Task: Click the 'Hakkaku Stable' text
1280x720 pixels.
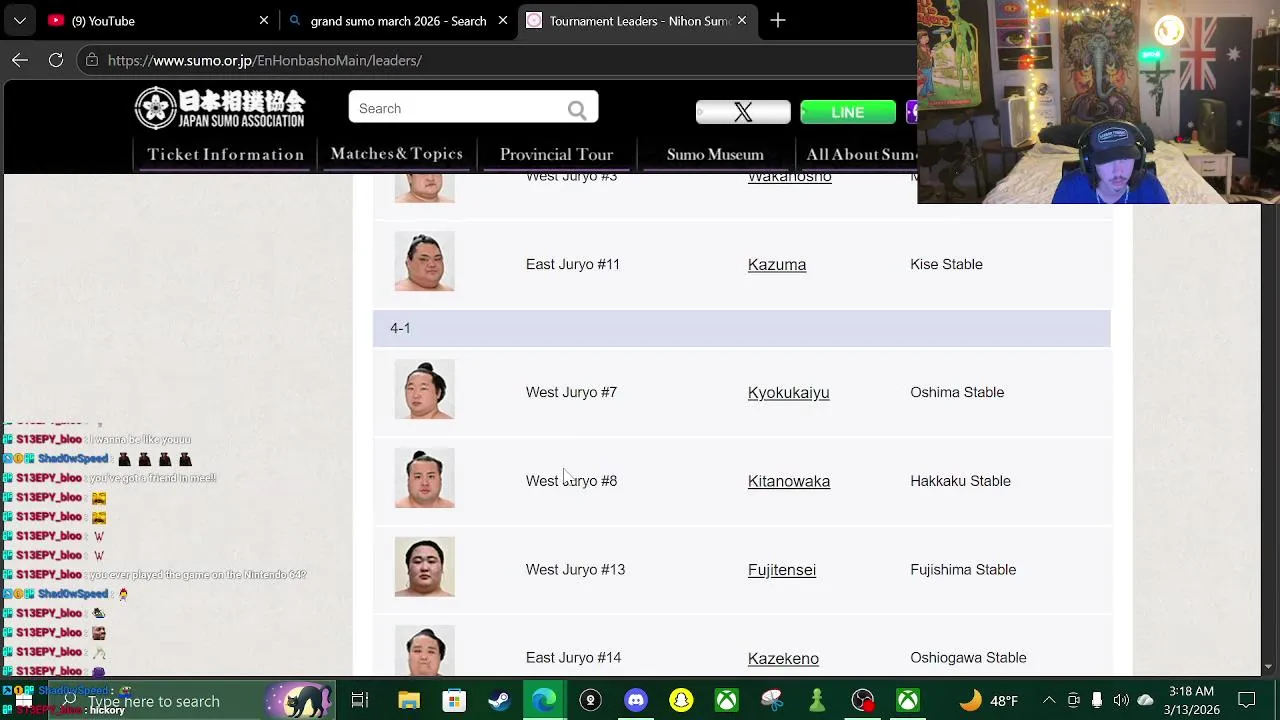Action: [x=960, y=481]
